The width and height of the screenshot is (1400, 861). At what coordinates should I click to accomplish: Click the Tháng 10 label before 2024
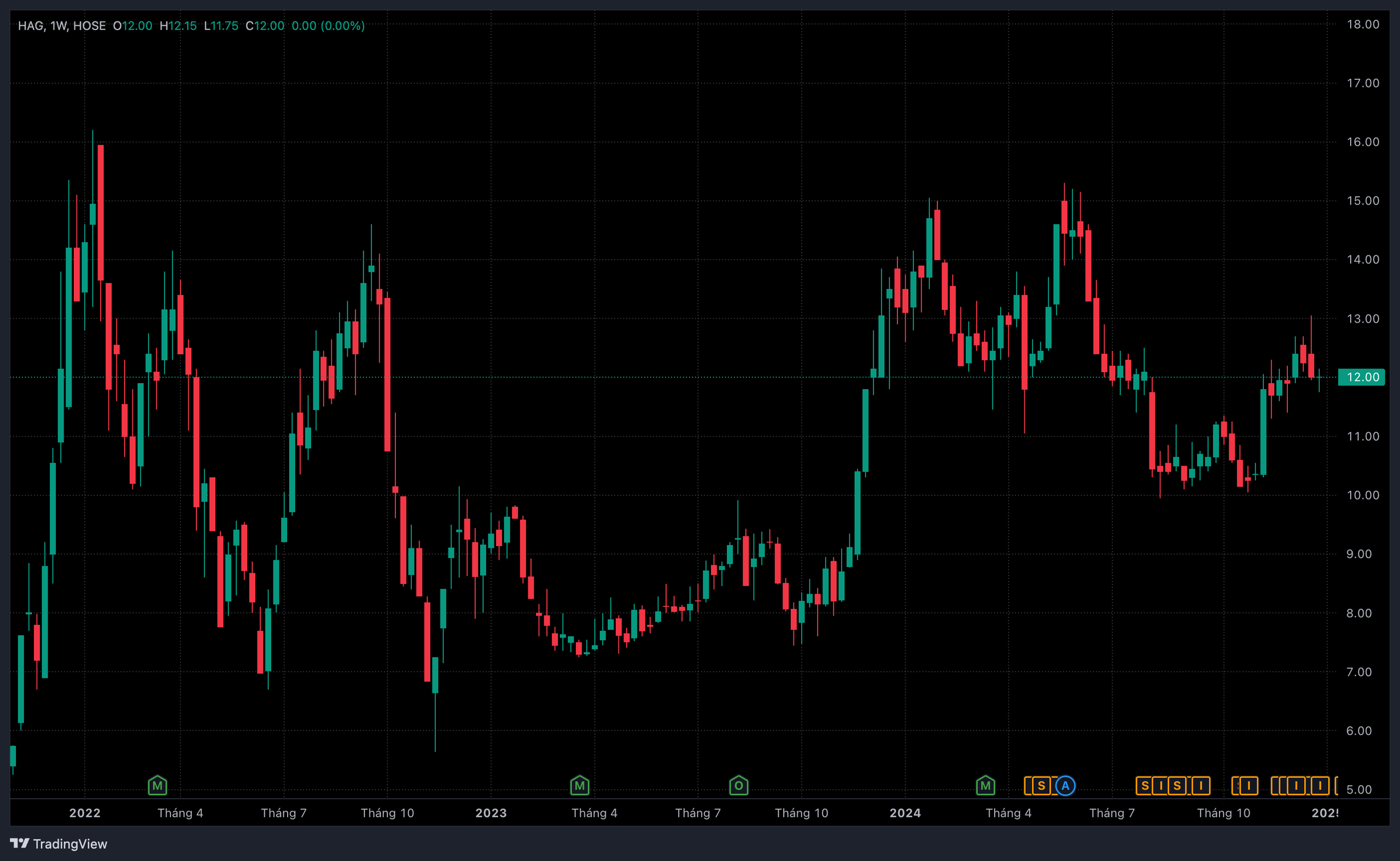click(801, 812)
